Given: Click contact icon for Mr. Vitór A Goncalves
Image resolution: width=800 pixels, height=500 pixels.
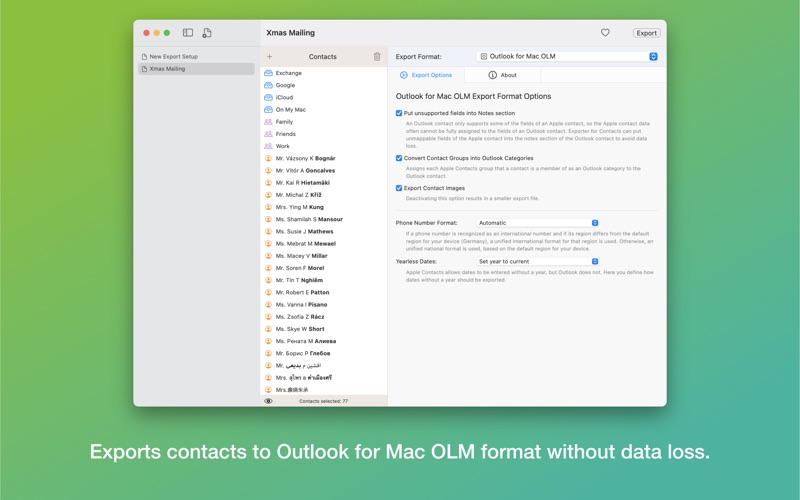Looking at the screenshot, I should click(268, 170).
